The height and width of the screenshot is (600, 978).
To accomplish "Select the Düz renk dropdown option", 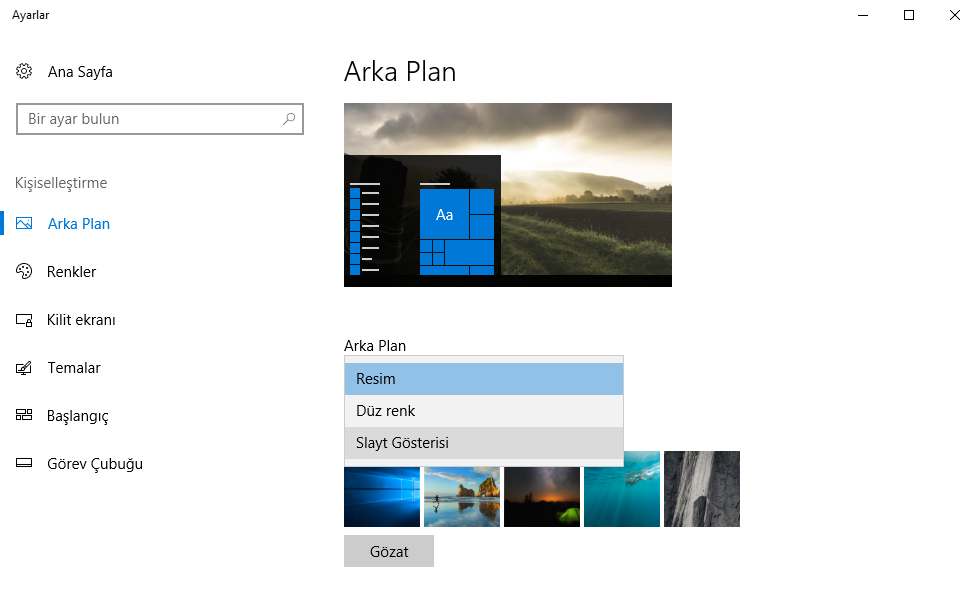I will (483, 411).
